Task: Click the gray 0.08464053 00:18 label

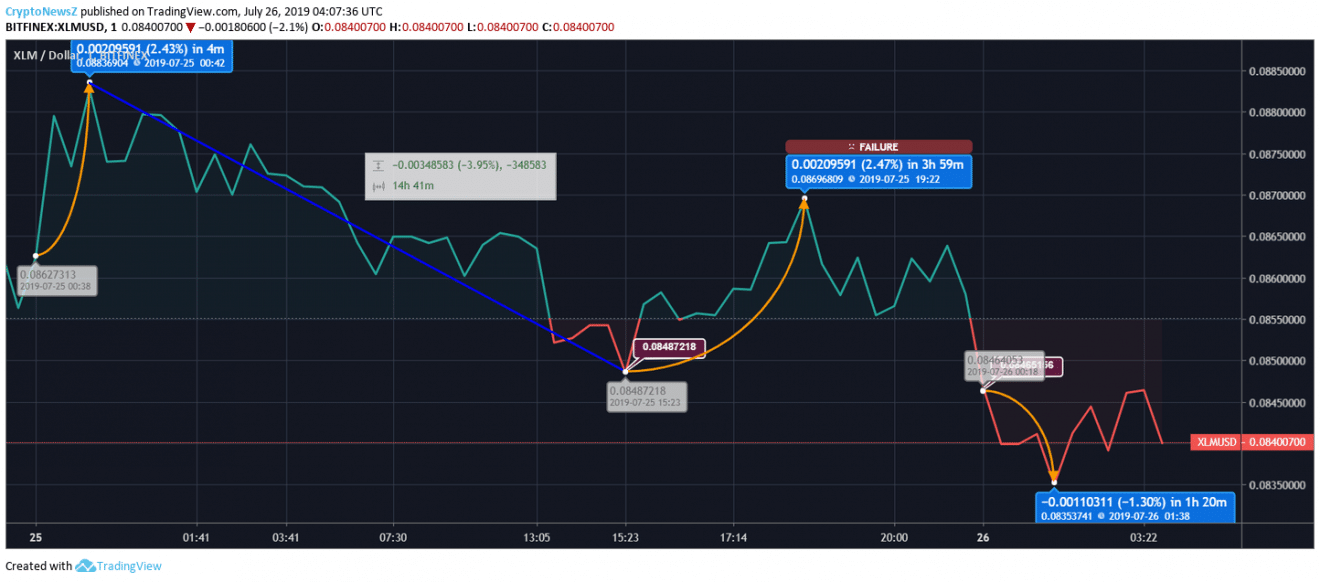Action: tap(1004, 366)
